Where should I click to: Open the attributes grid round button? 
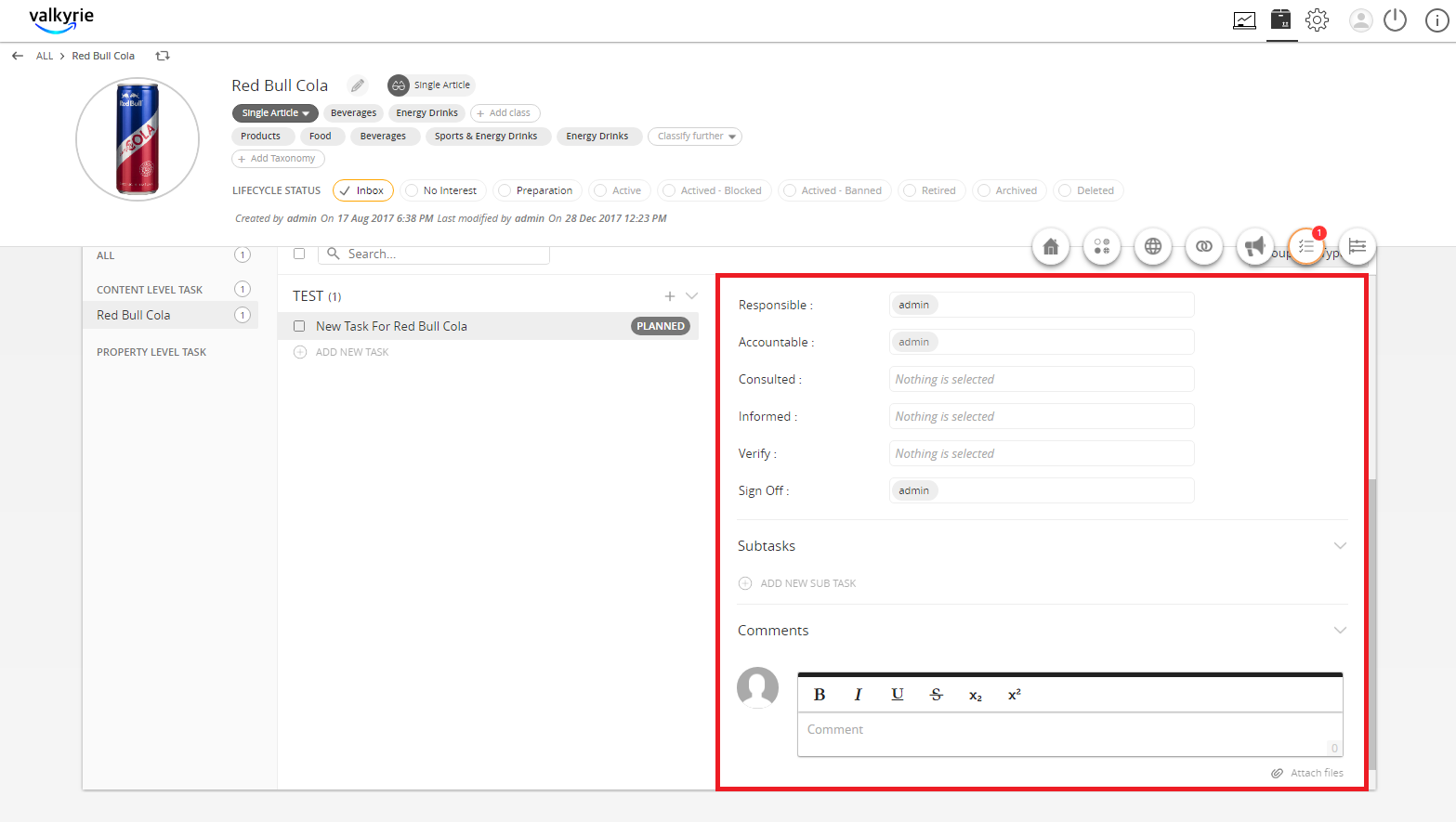(x=1102, y=246)
